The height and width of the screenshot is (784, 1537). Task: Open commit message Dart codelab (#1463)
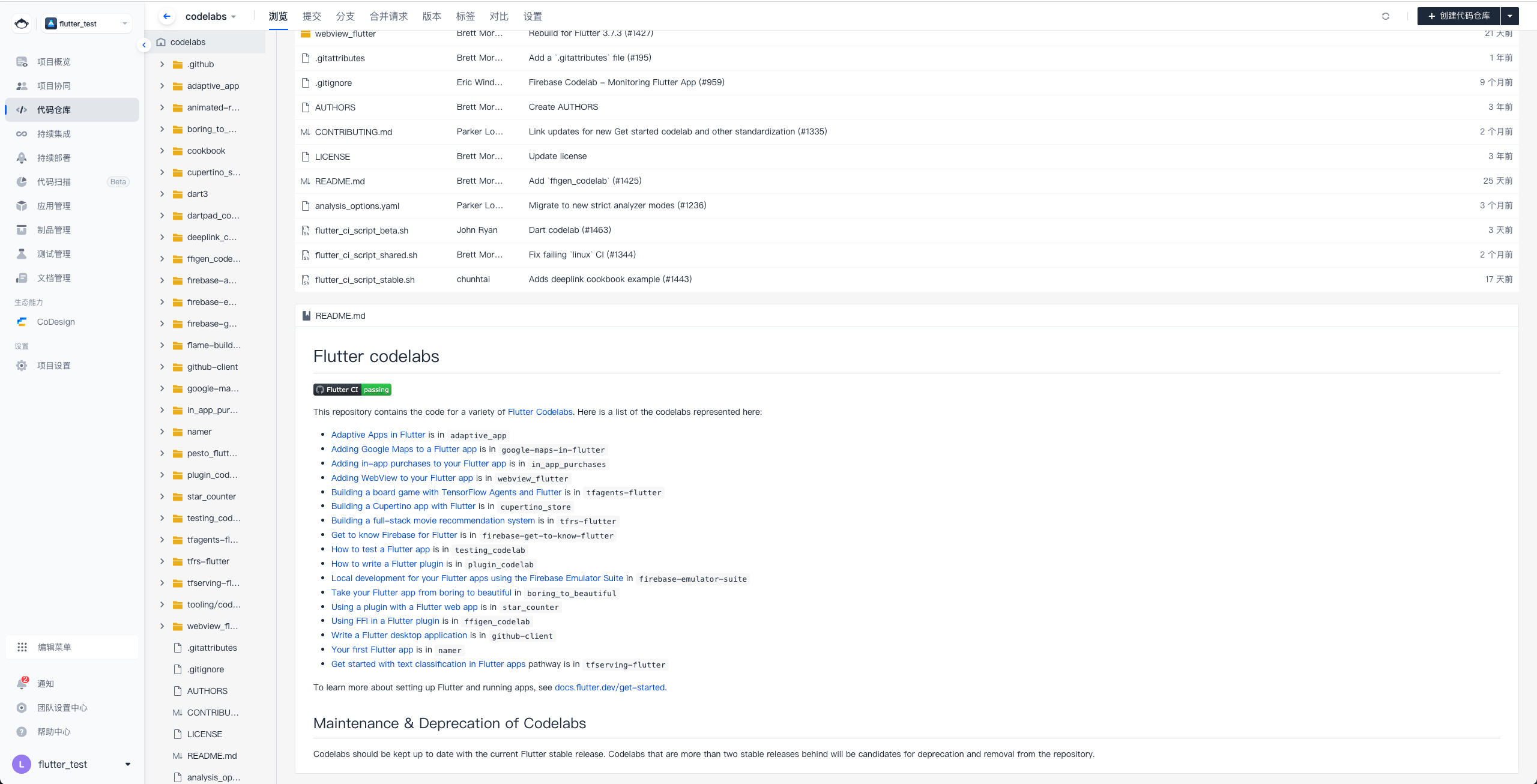point(570,230)
